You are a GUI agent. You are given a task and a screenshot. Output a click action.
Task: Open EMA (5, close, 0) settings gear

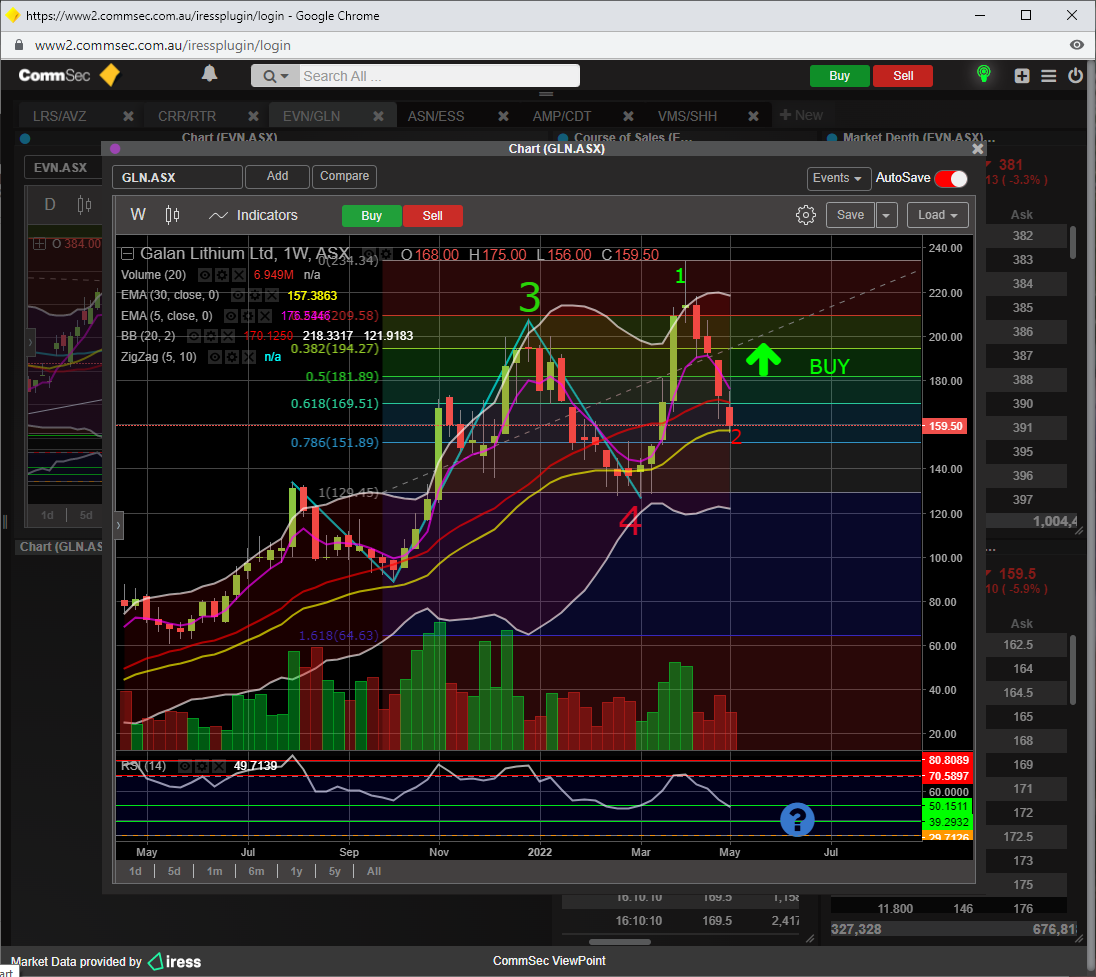tap(247, 316)
